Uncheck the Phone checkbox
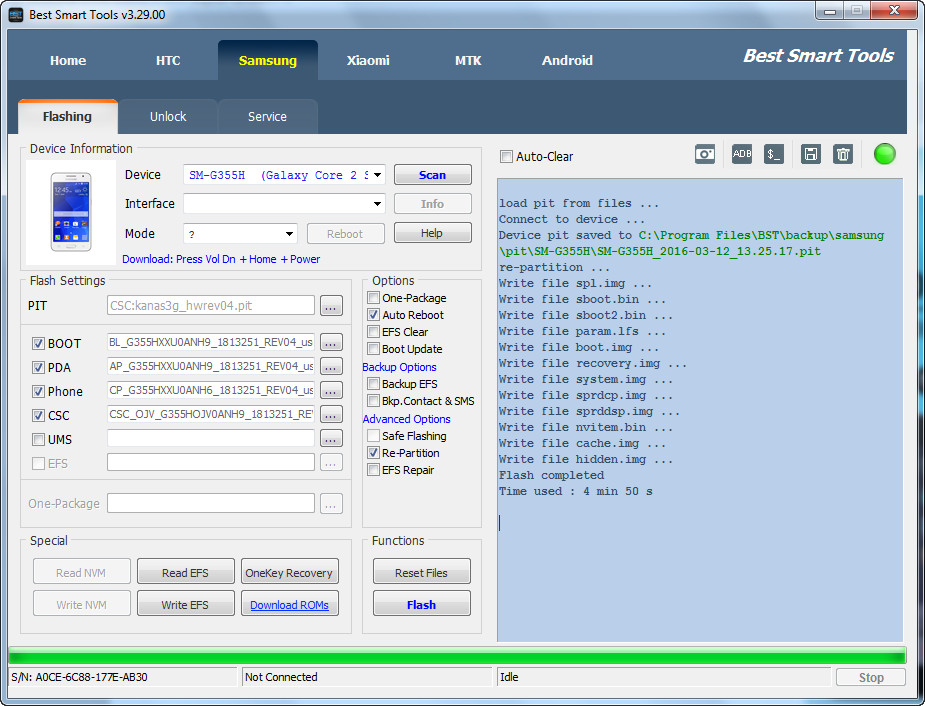925x706 pixels. [38, 391]
